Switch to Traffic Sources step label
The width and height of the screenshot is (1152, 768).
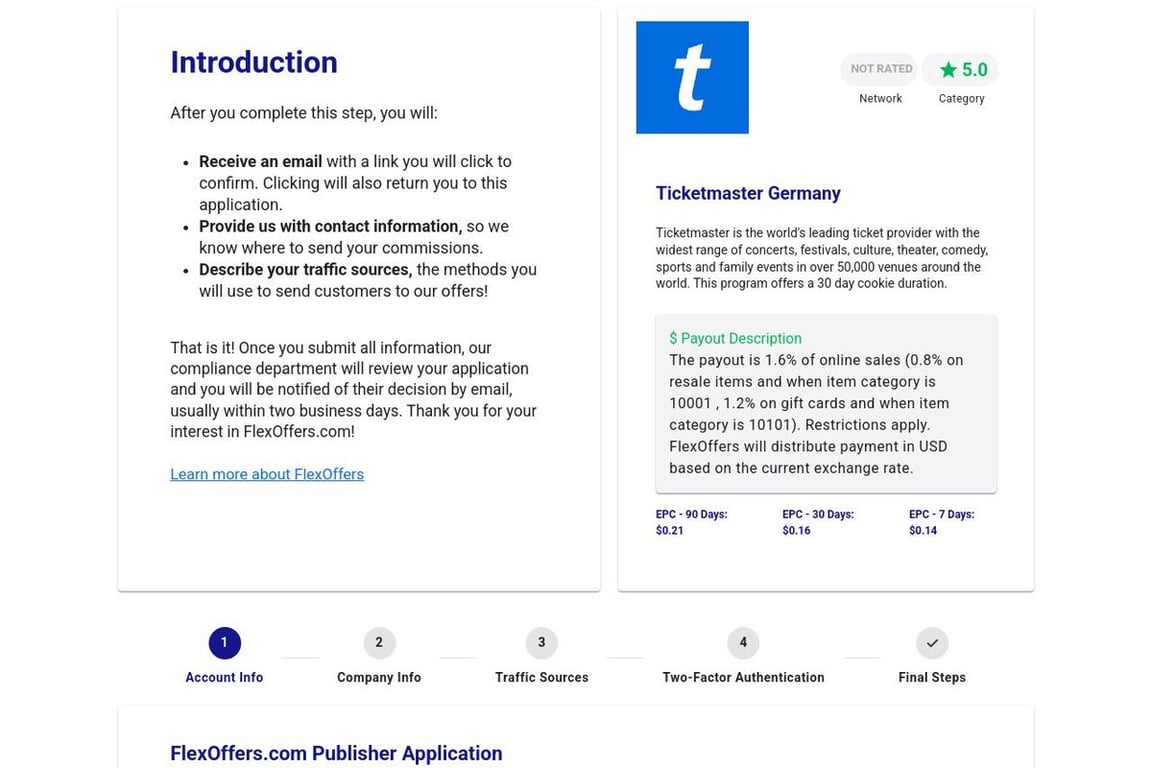(x=541, y=677)
